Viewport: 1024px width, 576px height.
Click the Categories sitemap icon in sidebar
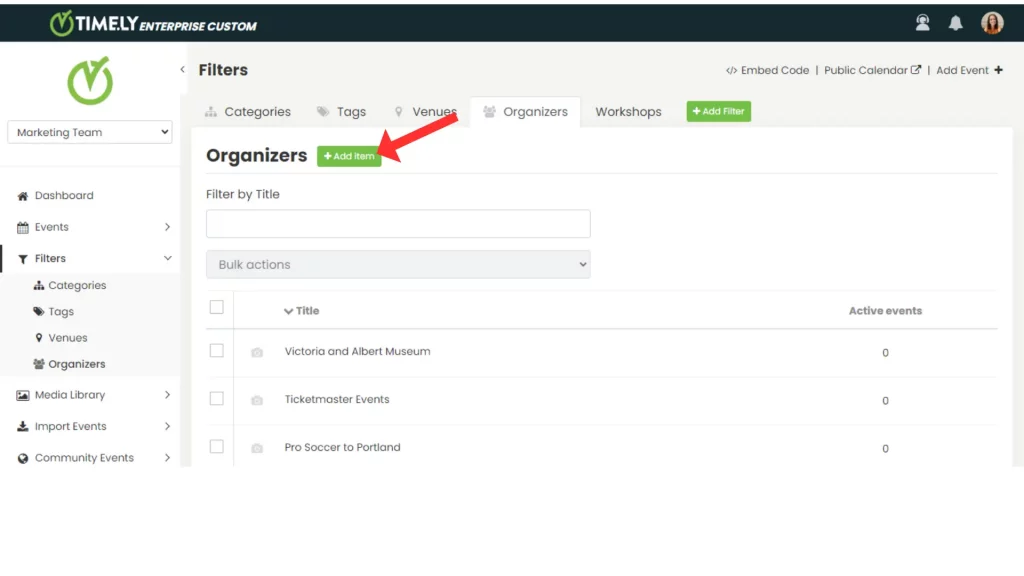(39, 285)
